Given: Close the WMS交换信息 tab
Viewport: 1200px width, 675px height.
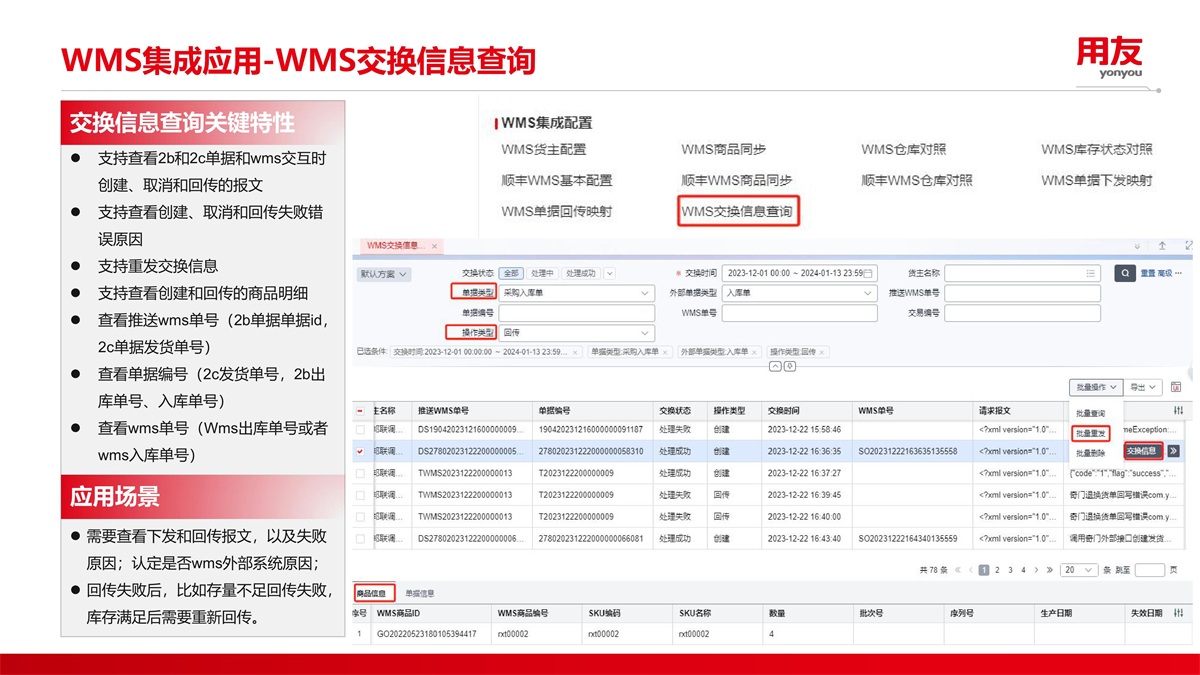Looking at the screenshot, I should coord(436,245).
